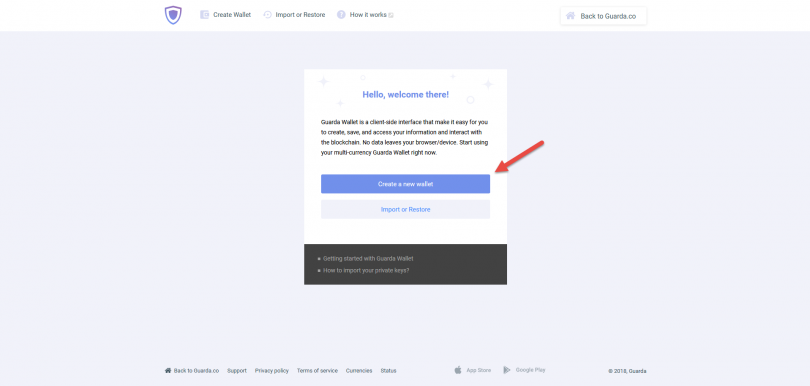Viewport: 810px width, 386px height.
Task: Open How to import your private keys link
Action: coord(366,270)
